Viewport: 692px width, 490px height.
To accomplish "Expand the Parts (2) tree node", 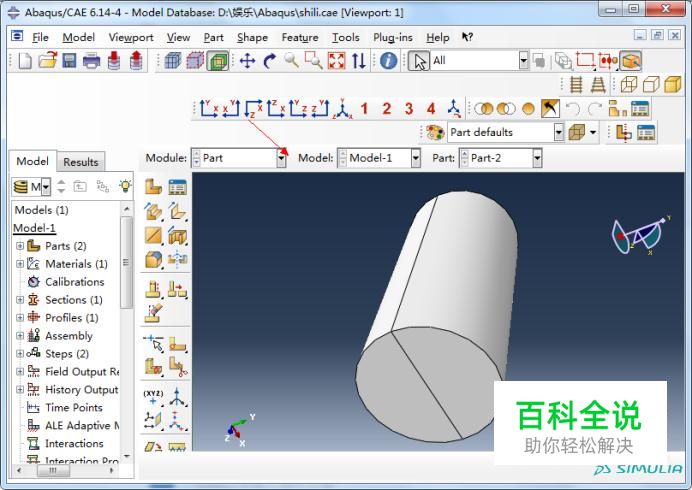I will 20,246.
